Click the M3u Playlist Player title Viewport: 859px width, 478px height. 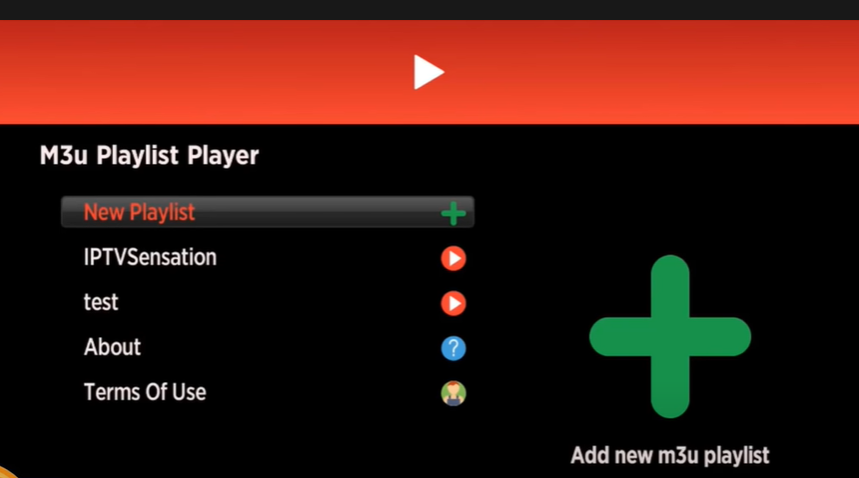[149, 156]
